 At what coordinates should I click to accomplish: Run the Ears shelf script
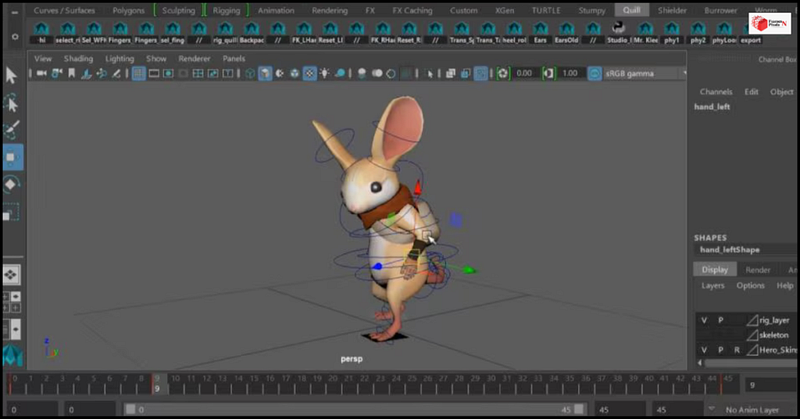point(540,33)
